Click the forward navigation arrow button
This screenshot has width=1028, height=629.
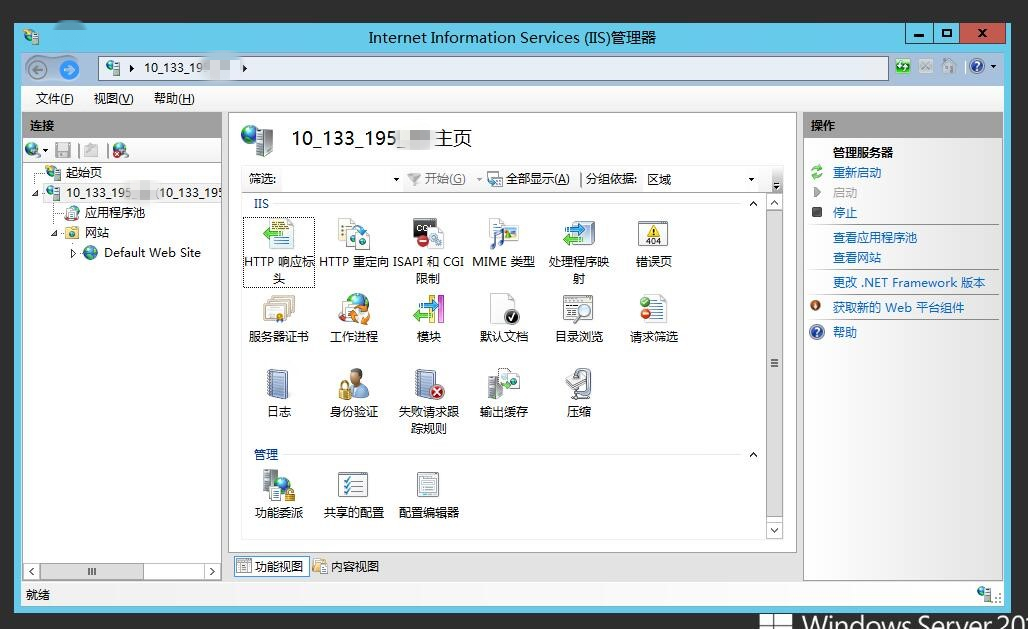tap(69, 69)
